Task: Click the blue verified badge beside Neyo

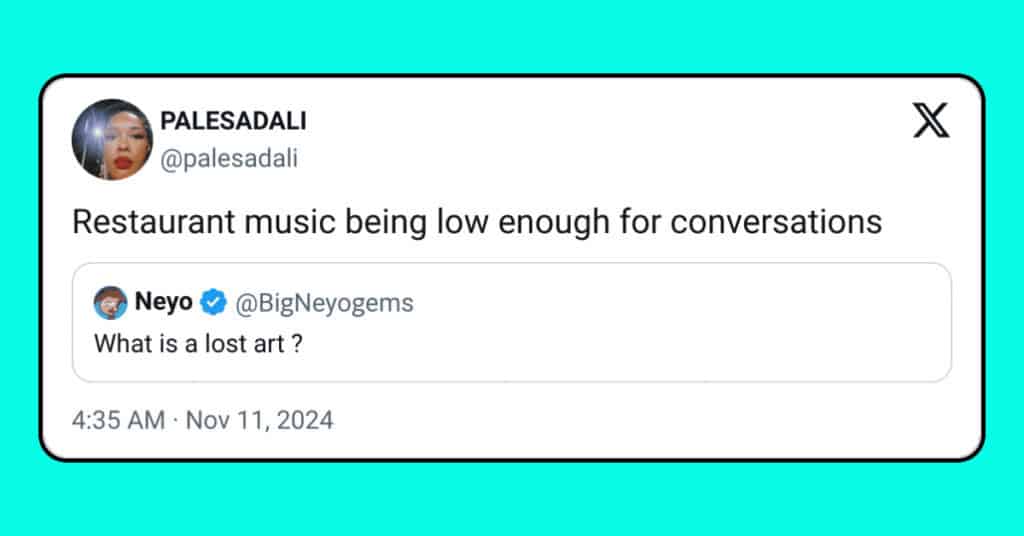Action: pos(213,302)
